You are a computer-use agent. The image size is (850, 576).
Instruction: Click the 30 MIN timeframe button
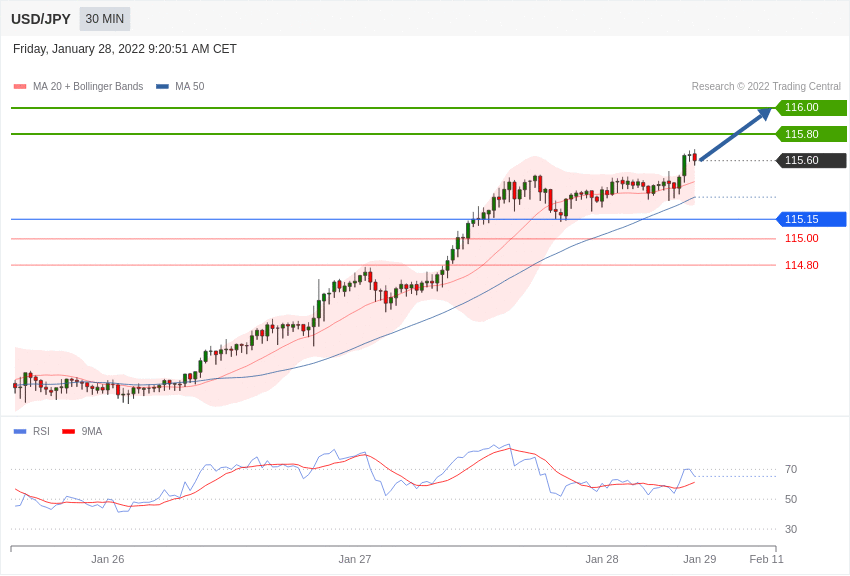105,19
